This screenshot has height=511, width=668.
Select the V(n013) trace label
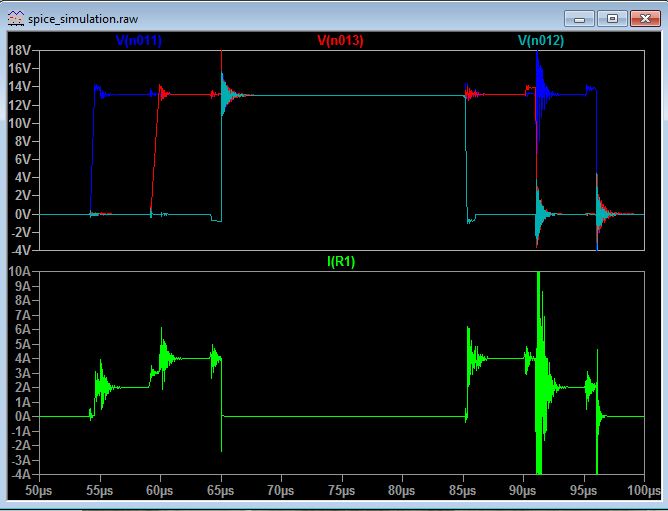[x=340, y=40]
